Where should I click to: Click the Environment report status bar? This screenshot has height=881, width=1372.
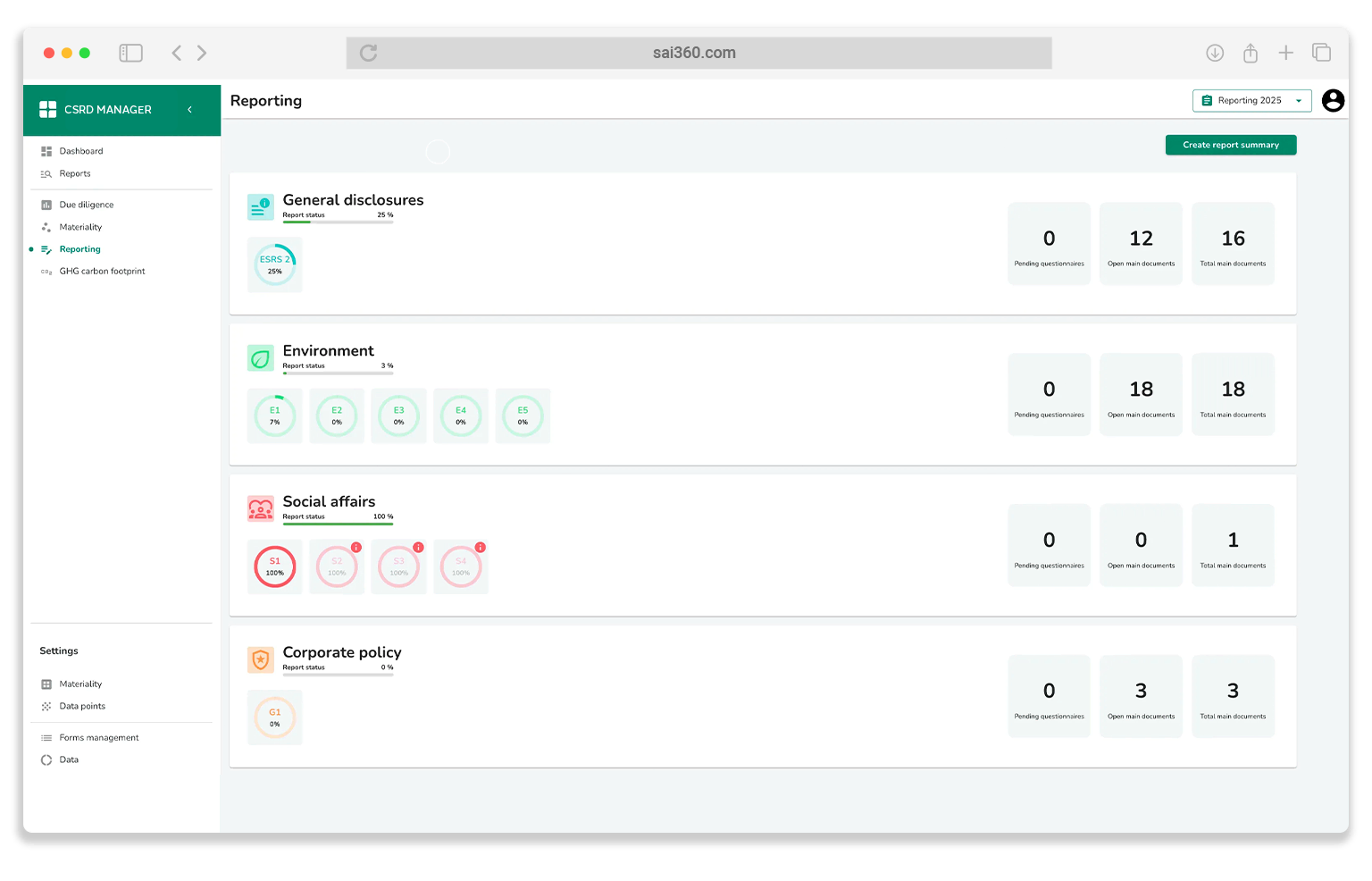click(338, 373)
